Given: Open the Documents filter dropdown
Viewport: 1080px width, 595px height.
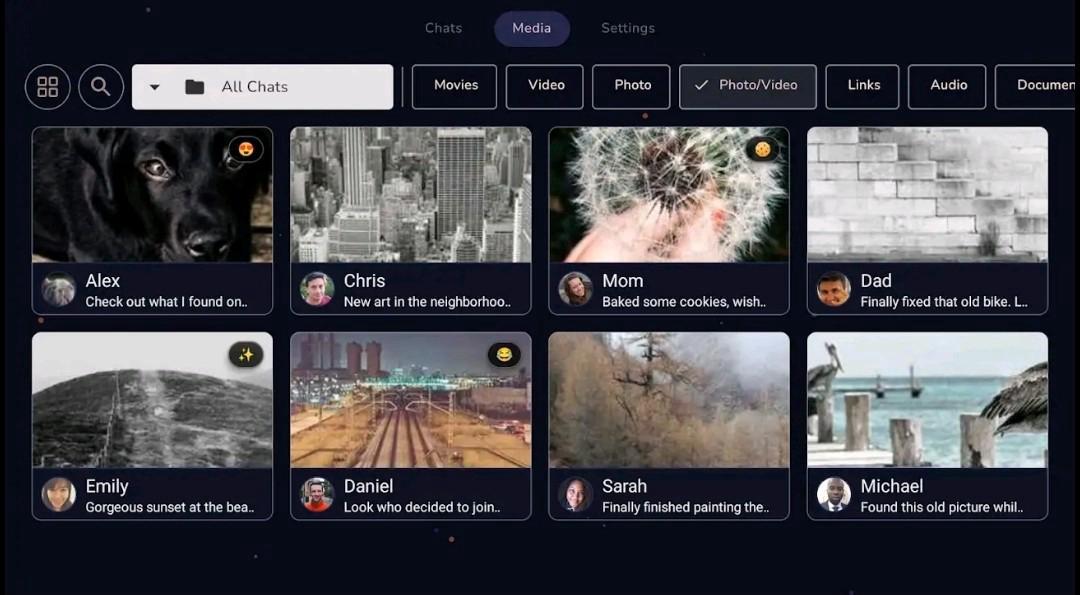Looking at the screenshot, I should point(1040,87).
